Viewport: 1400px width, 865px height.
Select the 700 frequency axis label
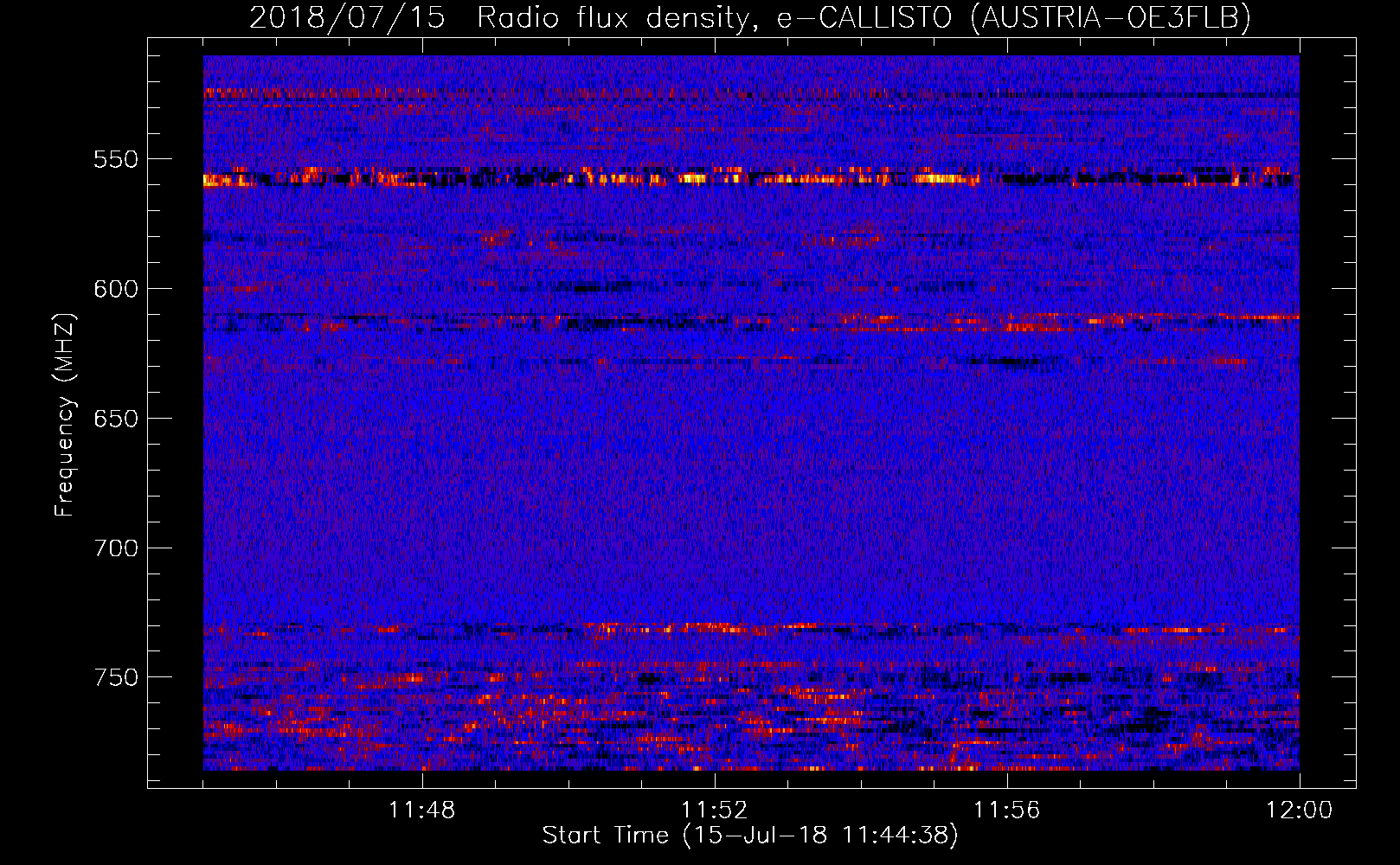tap(116, 548)
